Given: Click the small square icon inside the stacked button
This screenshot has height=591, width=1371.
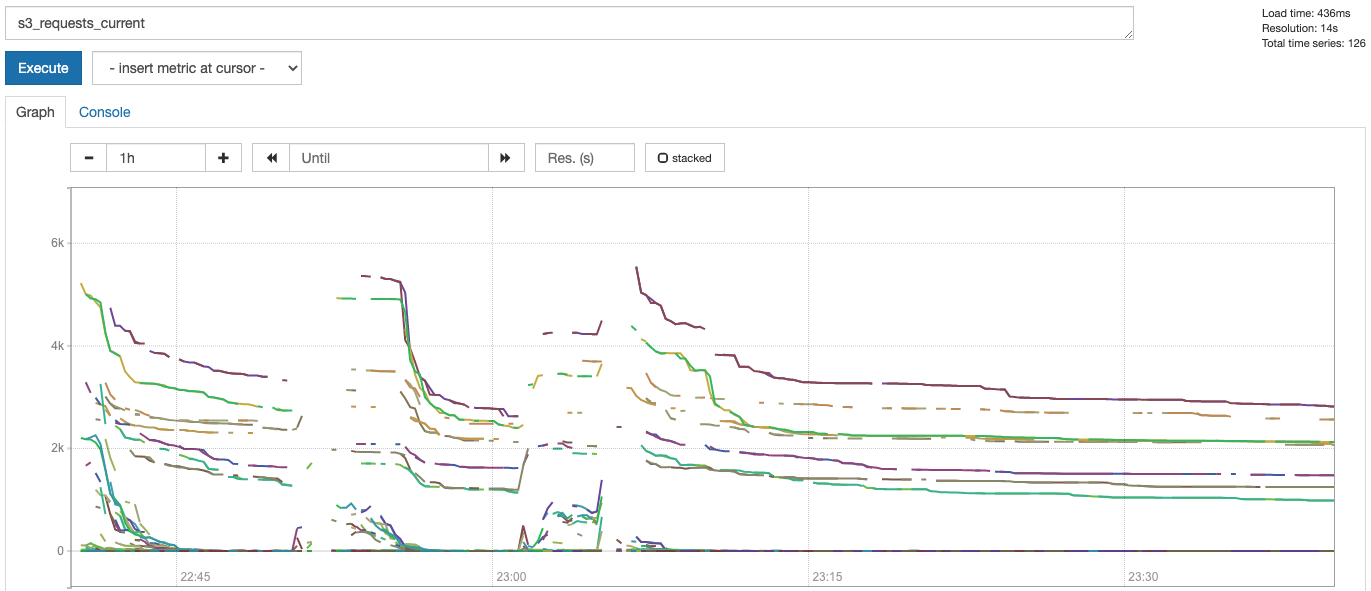Looking at the screenshot, I should [664, 156].
